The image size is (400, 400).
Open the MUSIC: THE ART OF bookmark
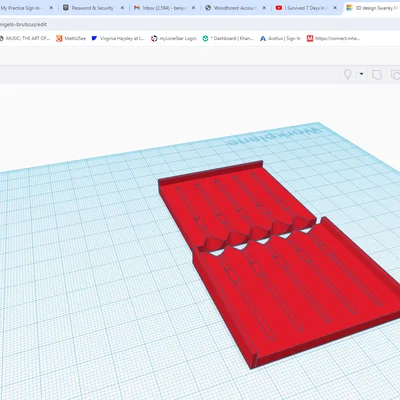[x=24, y=38]
